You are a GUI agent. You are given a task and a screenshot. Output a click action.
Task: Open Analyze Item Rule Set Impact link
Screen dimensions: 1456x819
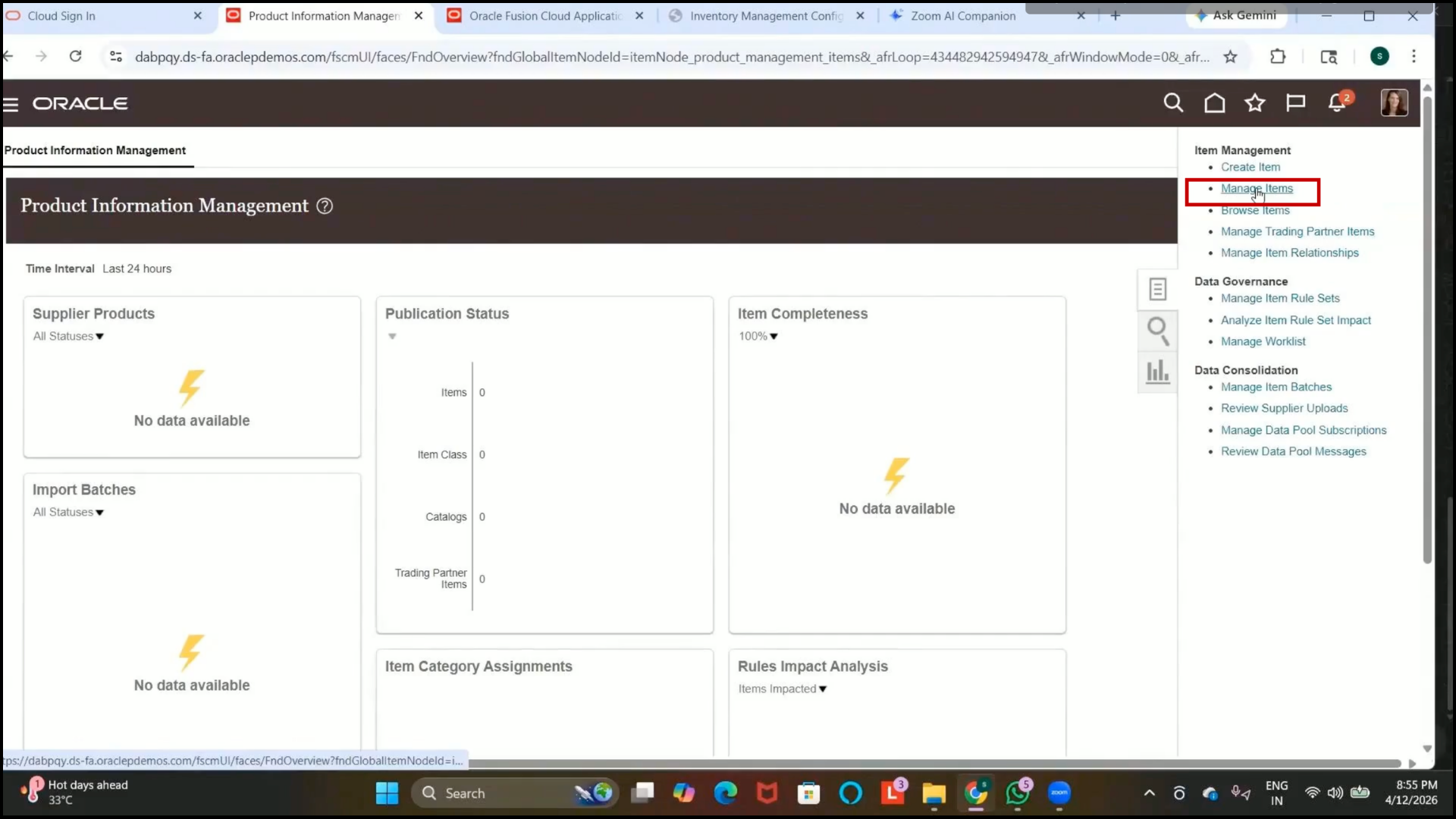click(1295, 320)
